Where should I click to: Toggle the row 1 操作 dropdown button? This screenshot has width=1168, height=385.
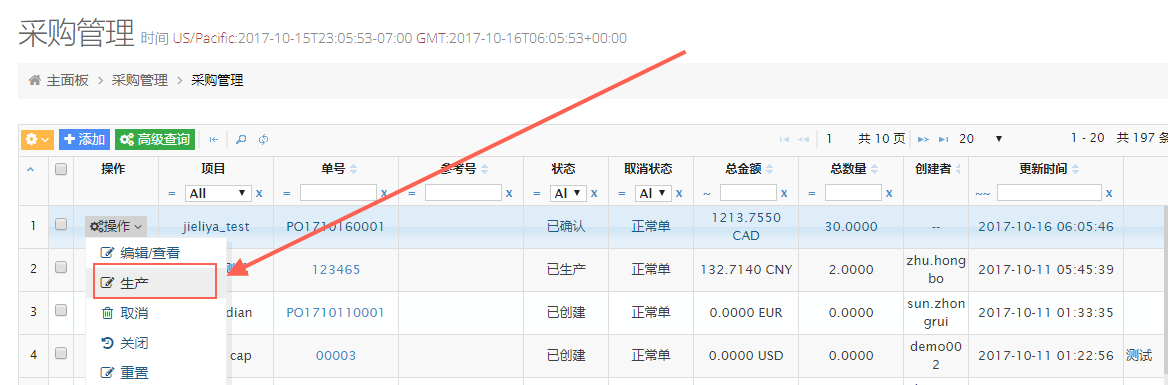[115, 226]
